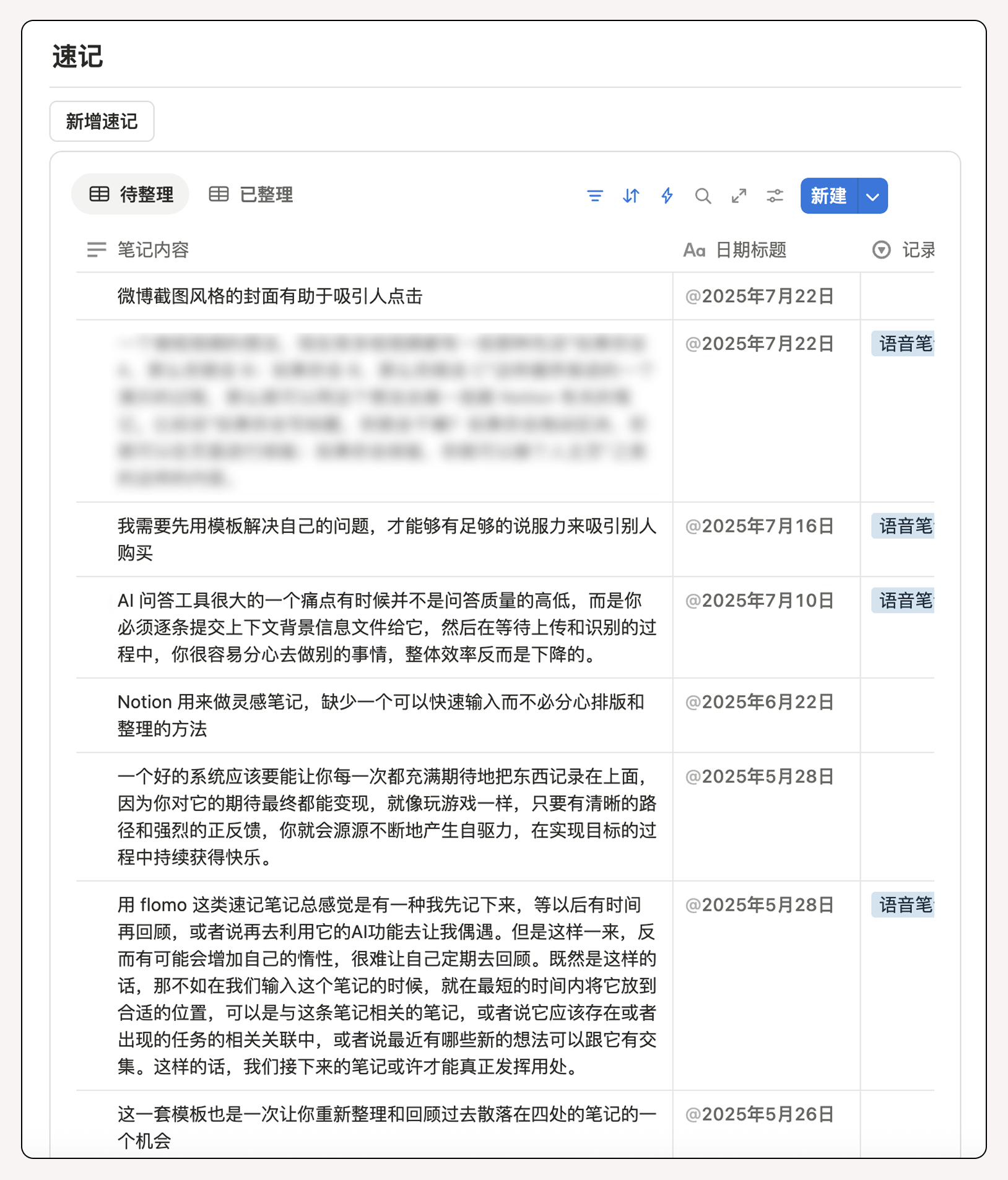The height and width of the screenshot is (1180, 1008).
Task: Switch to the 待整理 tab
Action: pyautogui.click(x=131, y=194)
